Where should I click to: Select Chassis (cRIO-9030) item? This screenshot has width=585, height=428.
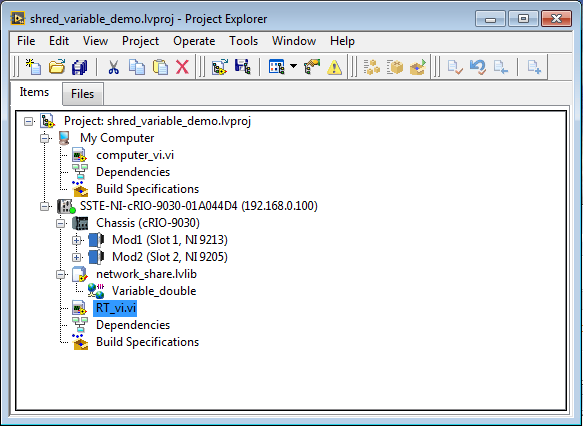tap(148, 223)
